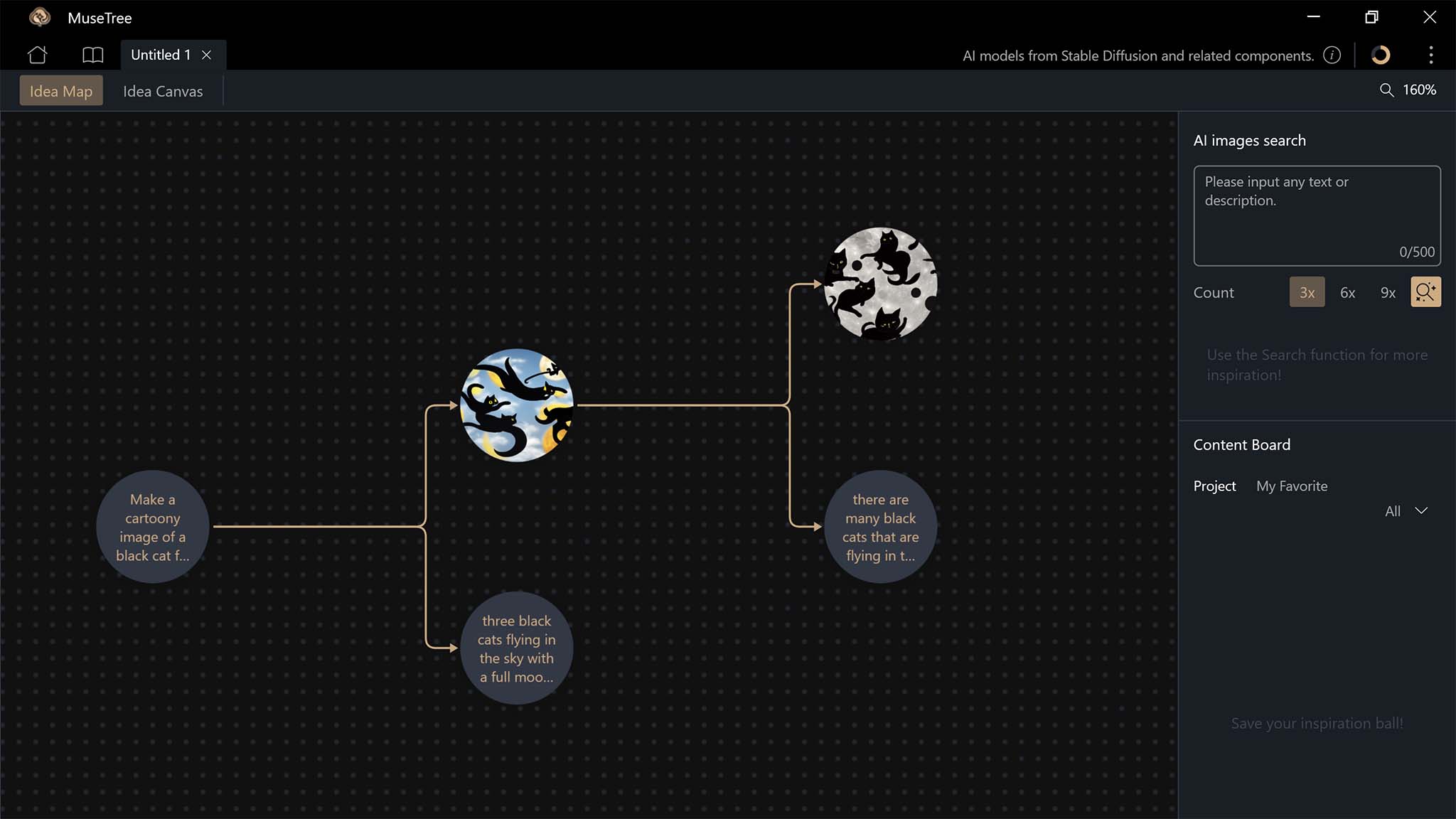Open the library/book panel icon
This screenshot has width=1456, height=819.
tap(92, 54)
